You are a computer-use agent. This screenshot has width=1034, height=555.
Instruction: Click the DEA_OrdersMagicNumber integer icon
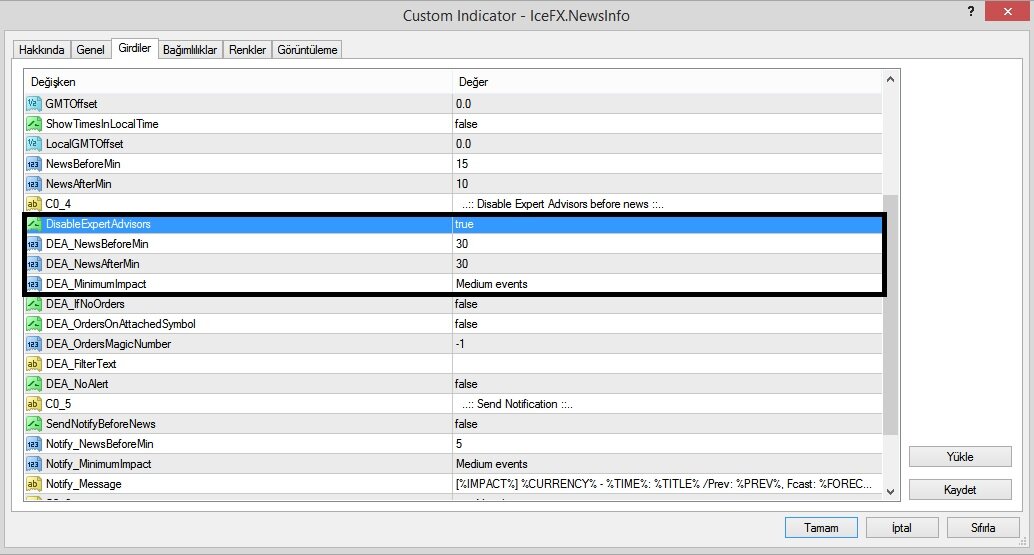[34, 344]
